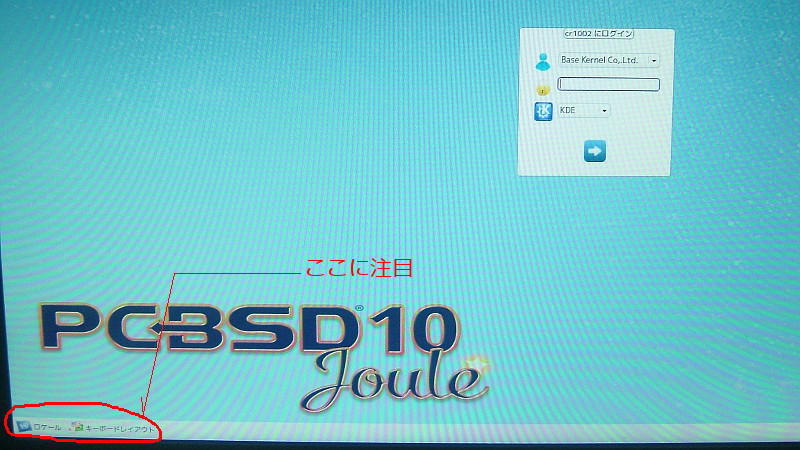
Task: Click the user avatar icon
Action: pyautogui.click(x=543, y=62)
